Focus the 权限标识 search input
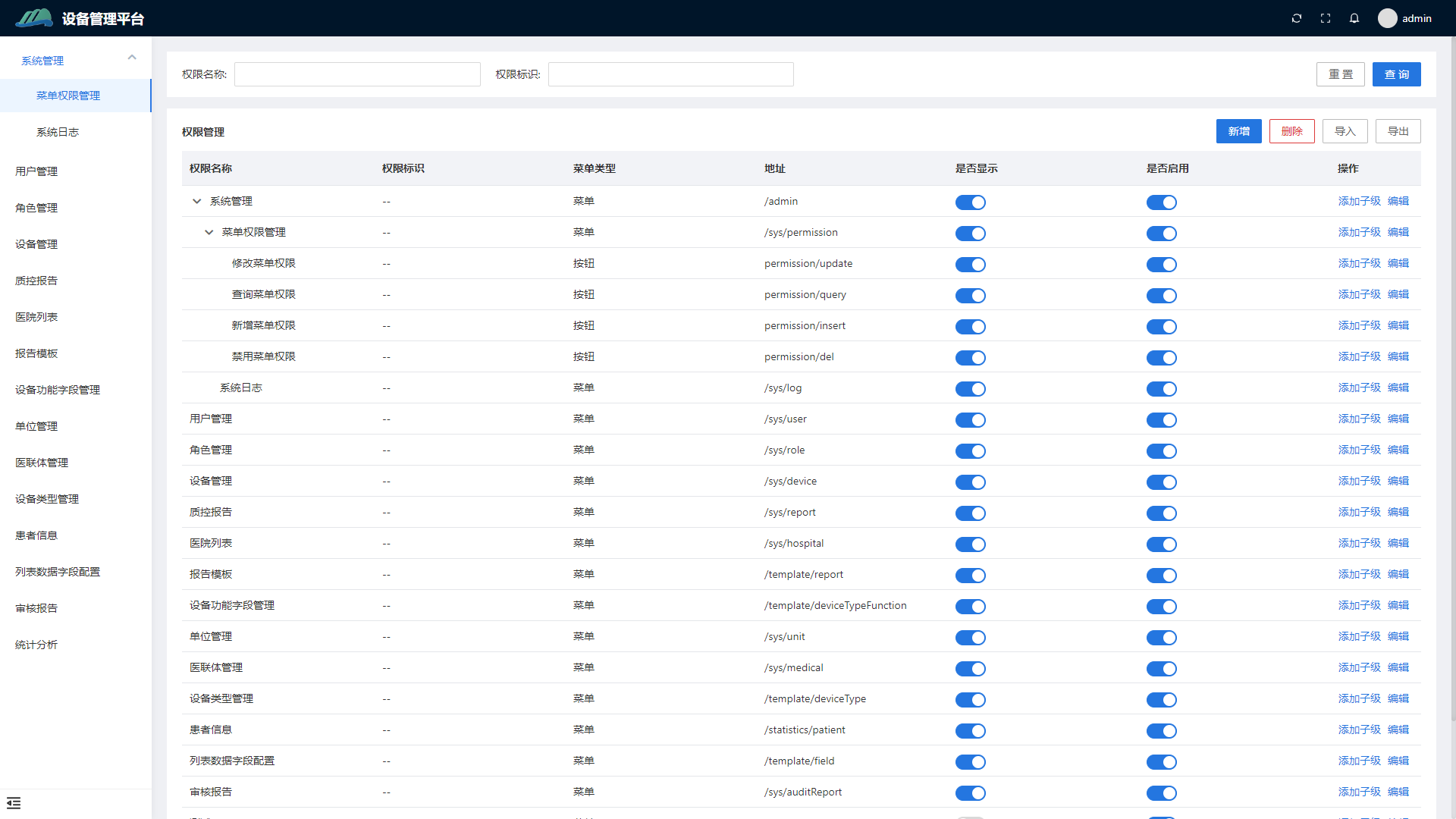This screenshot has width=1456, height=819. pos(670,74)
